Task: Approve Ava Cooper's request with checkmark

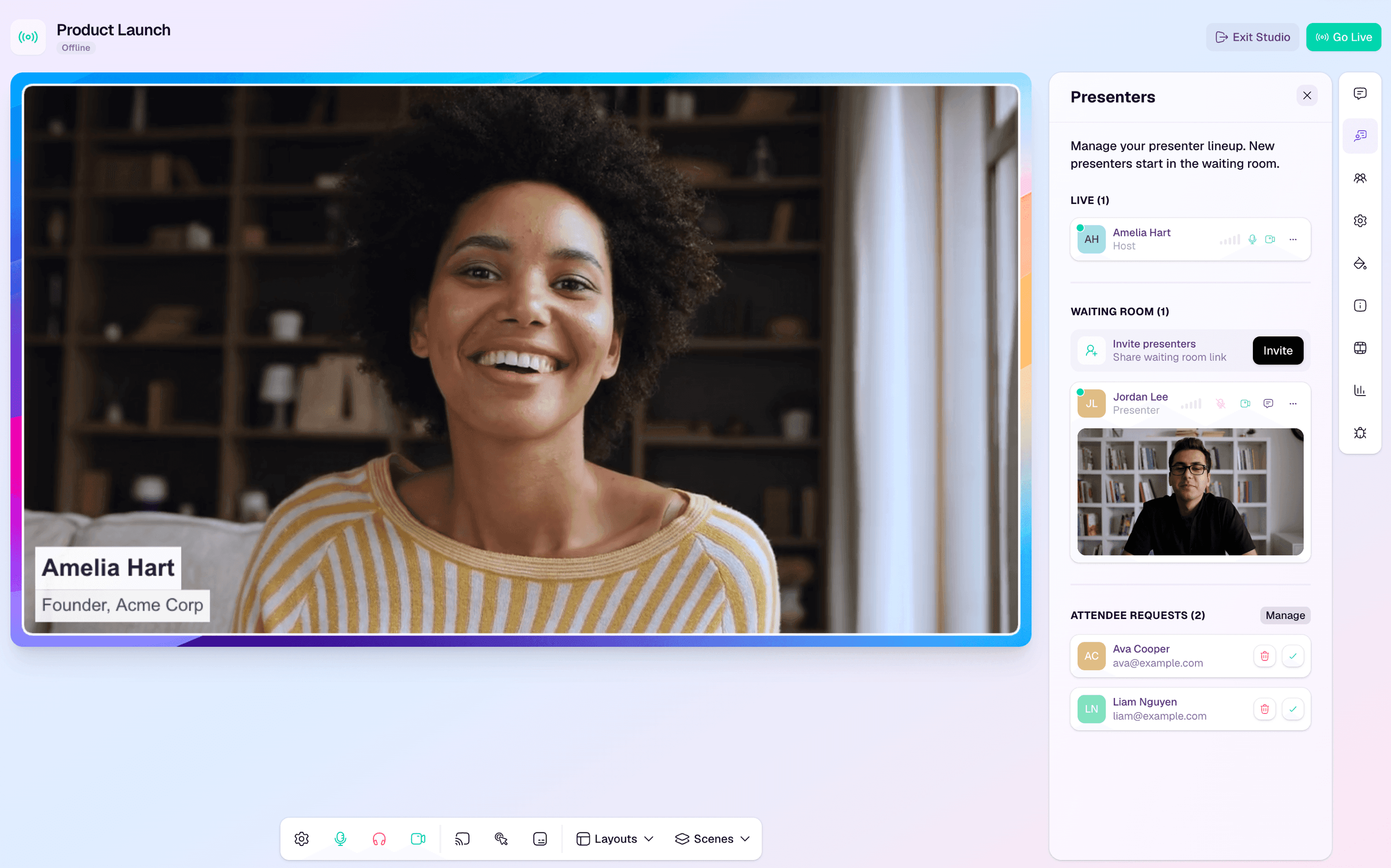Action: (1292, 656)
